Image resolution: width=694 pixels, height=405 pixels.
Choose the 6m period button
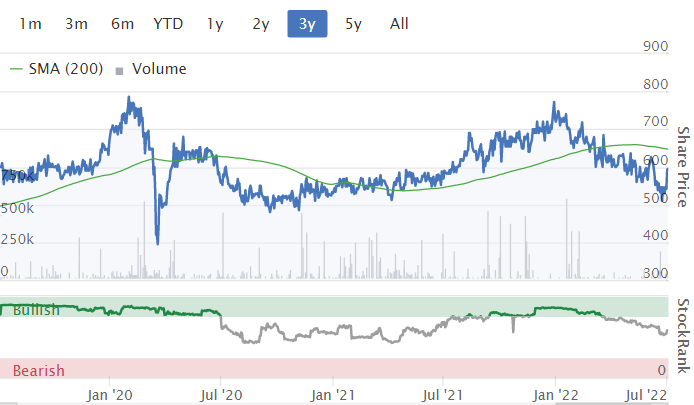123,23
